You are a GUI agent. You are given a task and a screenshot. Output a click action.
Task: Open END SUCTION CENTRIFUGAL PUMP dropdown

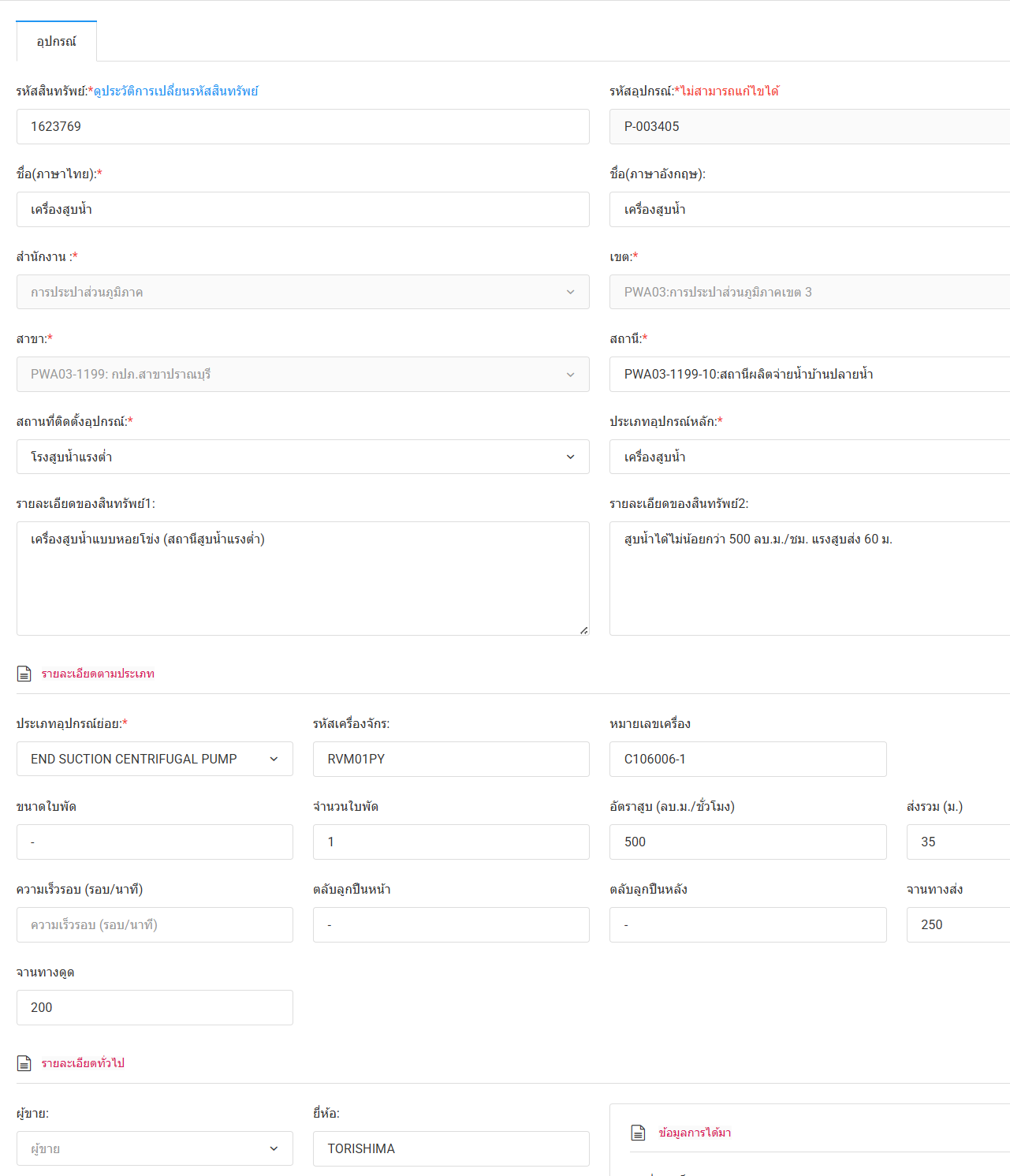(x=155, y=759)
